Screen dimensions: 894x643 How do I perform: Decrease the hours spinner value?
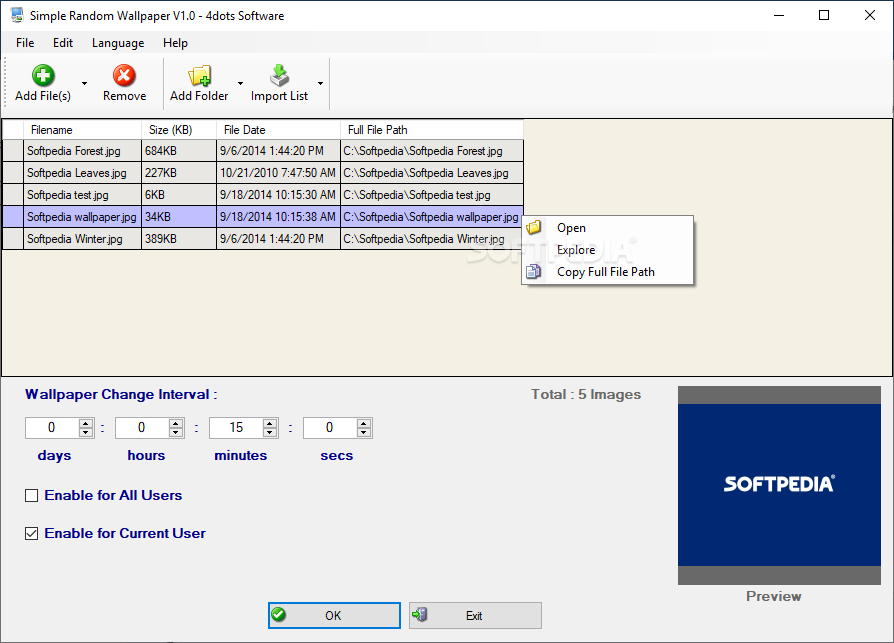click(176, 432)
